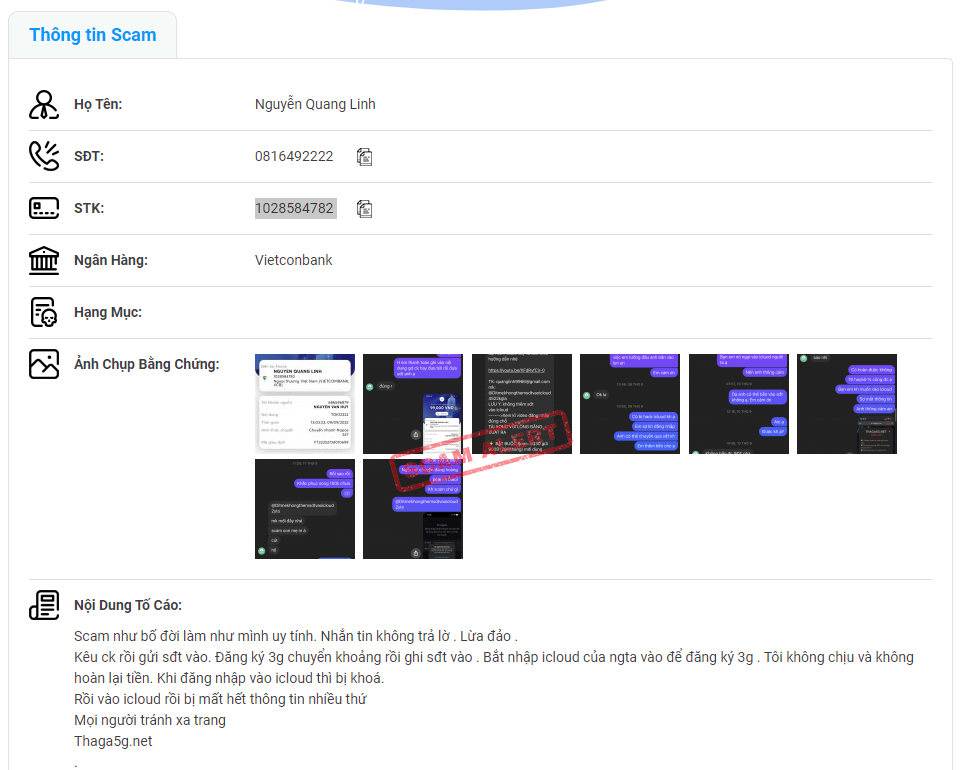Screen dimensions: 971x770
Task: Open the first evidence thumbnail in the bottom row
Action: pos(305,509)
